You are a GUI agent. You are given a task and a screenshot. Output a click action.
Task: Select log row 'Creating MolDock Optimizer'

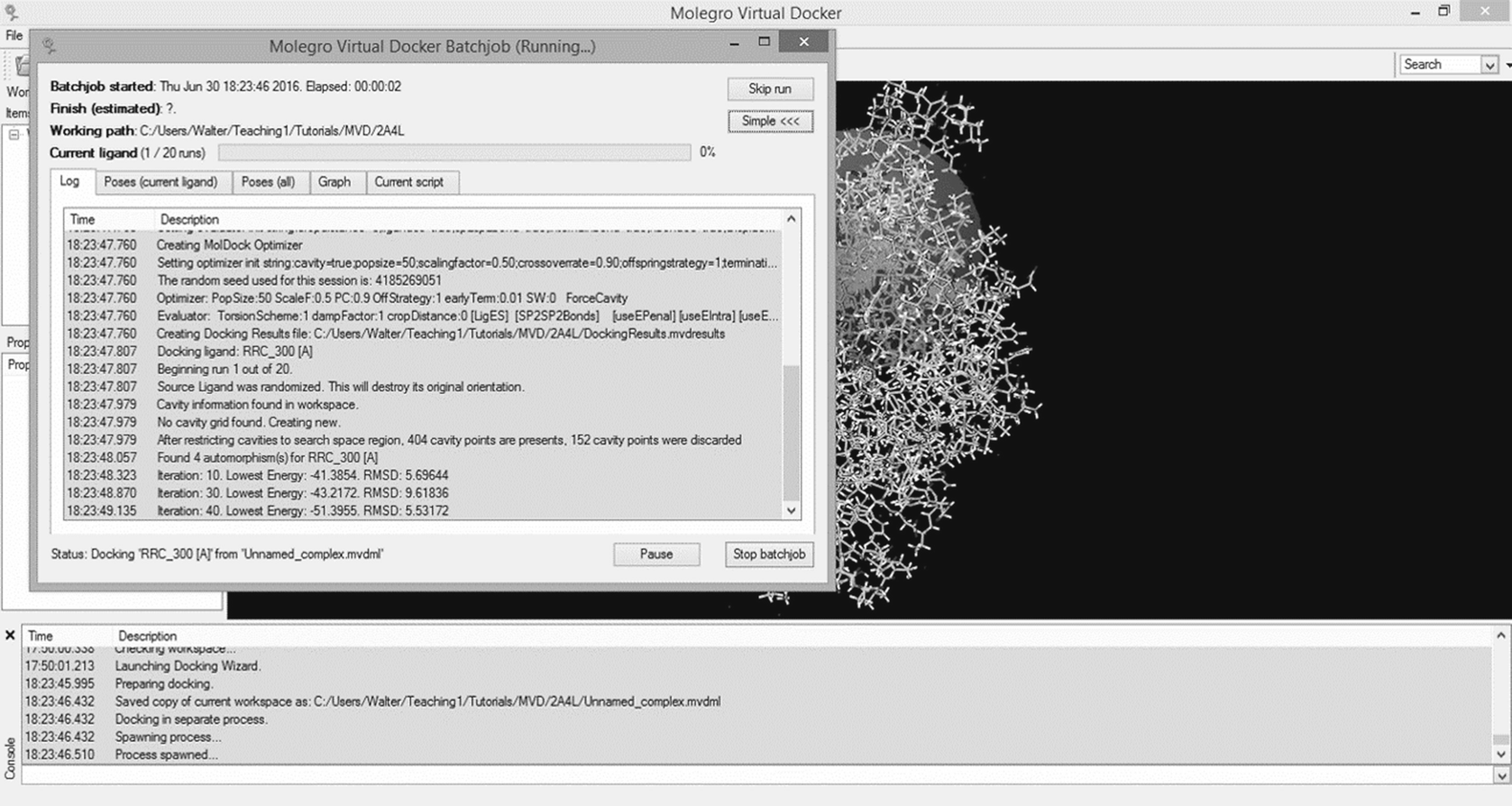pyautogui.click(x=424, y=245)
